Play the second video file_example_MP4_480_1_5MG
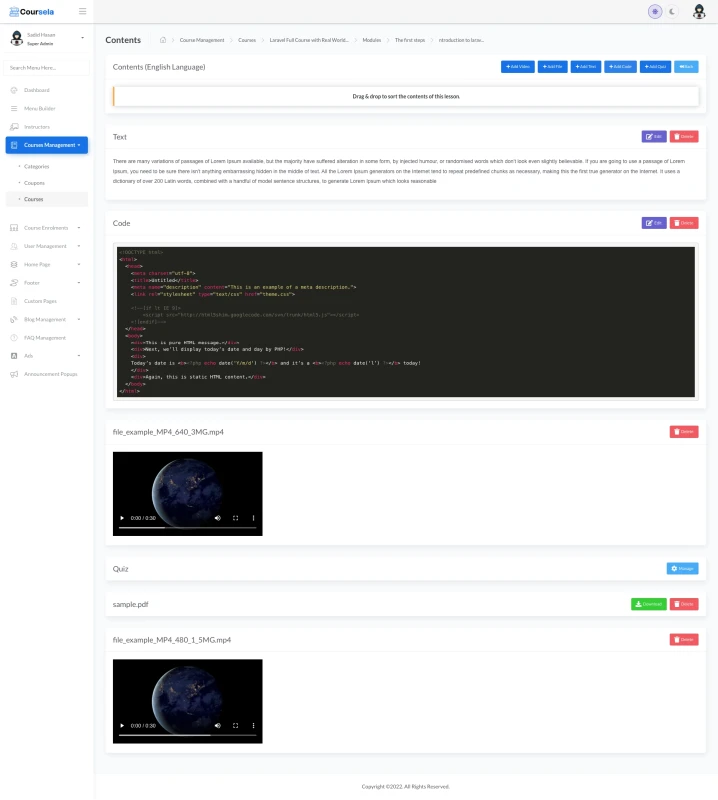This screenshot has width=718, height=800. pyautogui.click(x=123, y=725)
